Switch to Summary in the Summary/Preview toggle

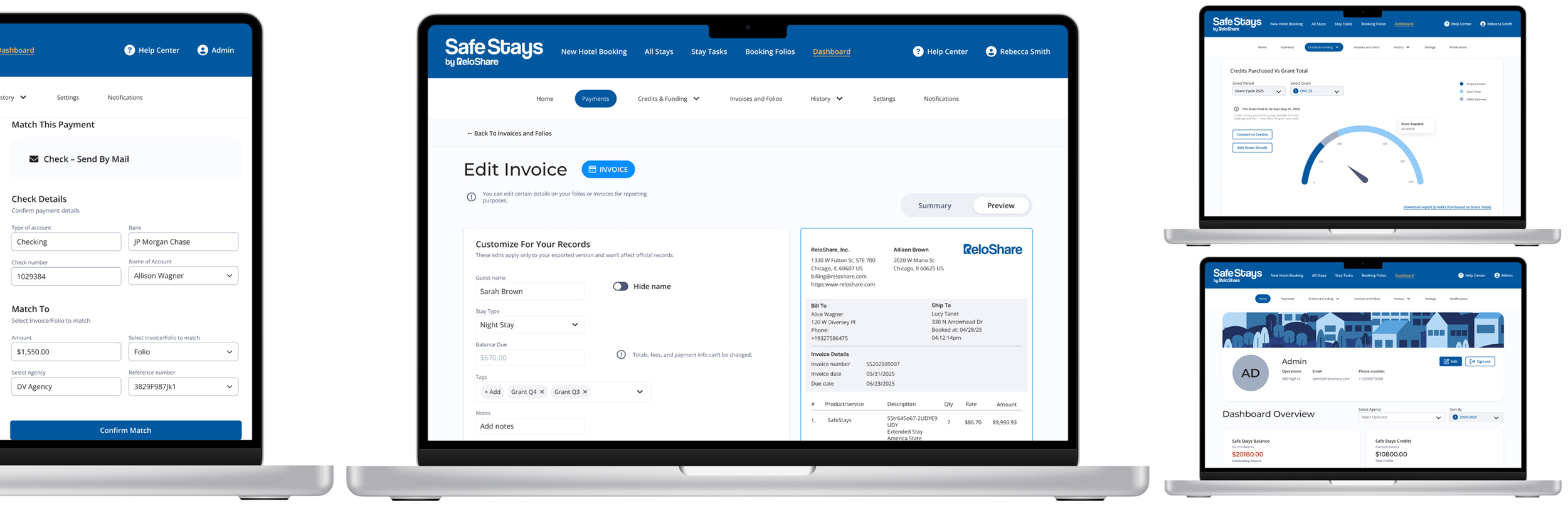coord(935,206)
